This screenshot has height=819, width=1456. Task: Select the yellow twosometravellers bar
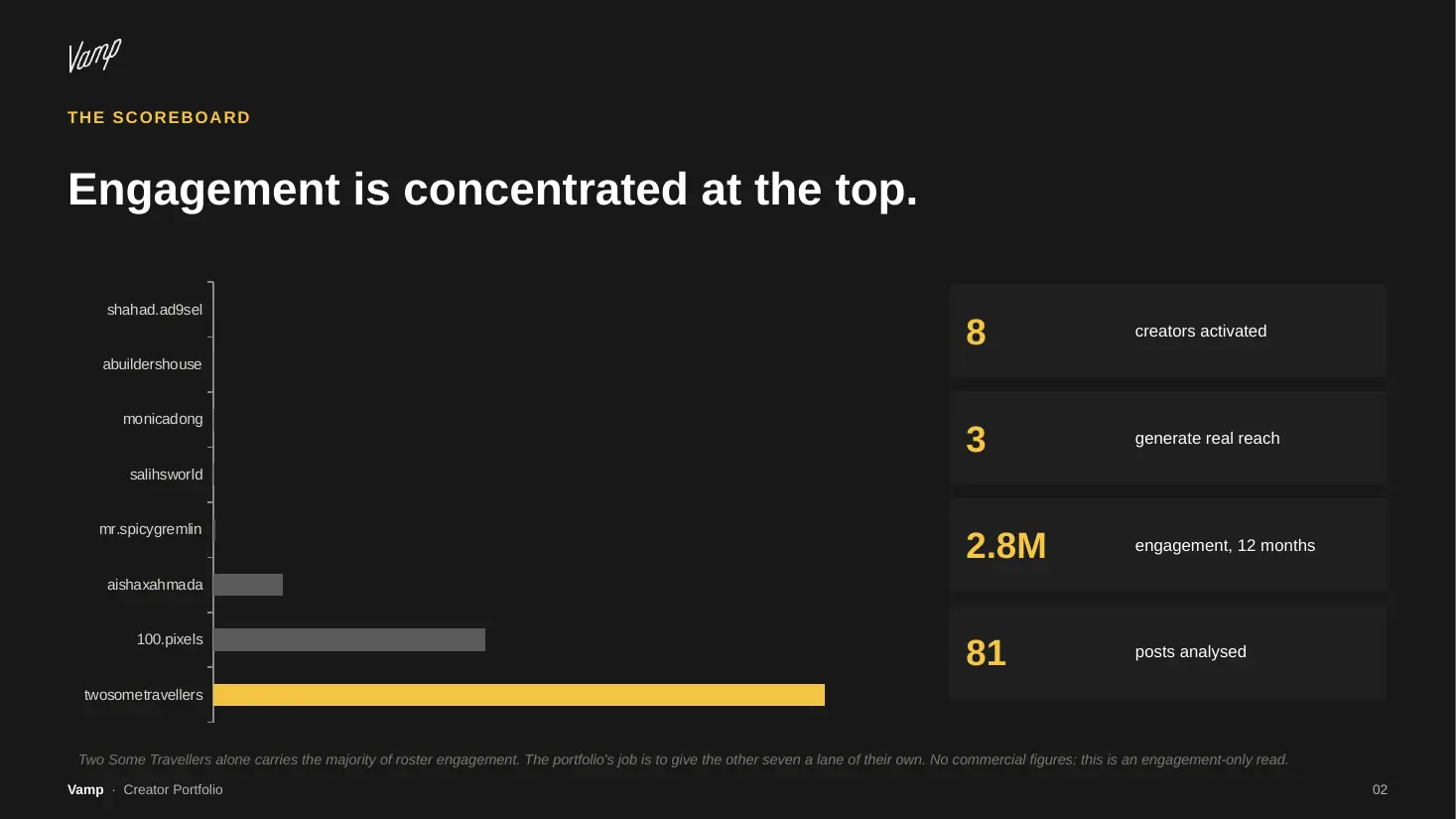coord(519,695)
